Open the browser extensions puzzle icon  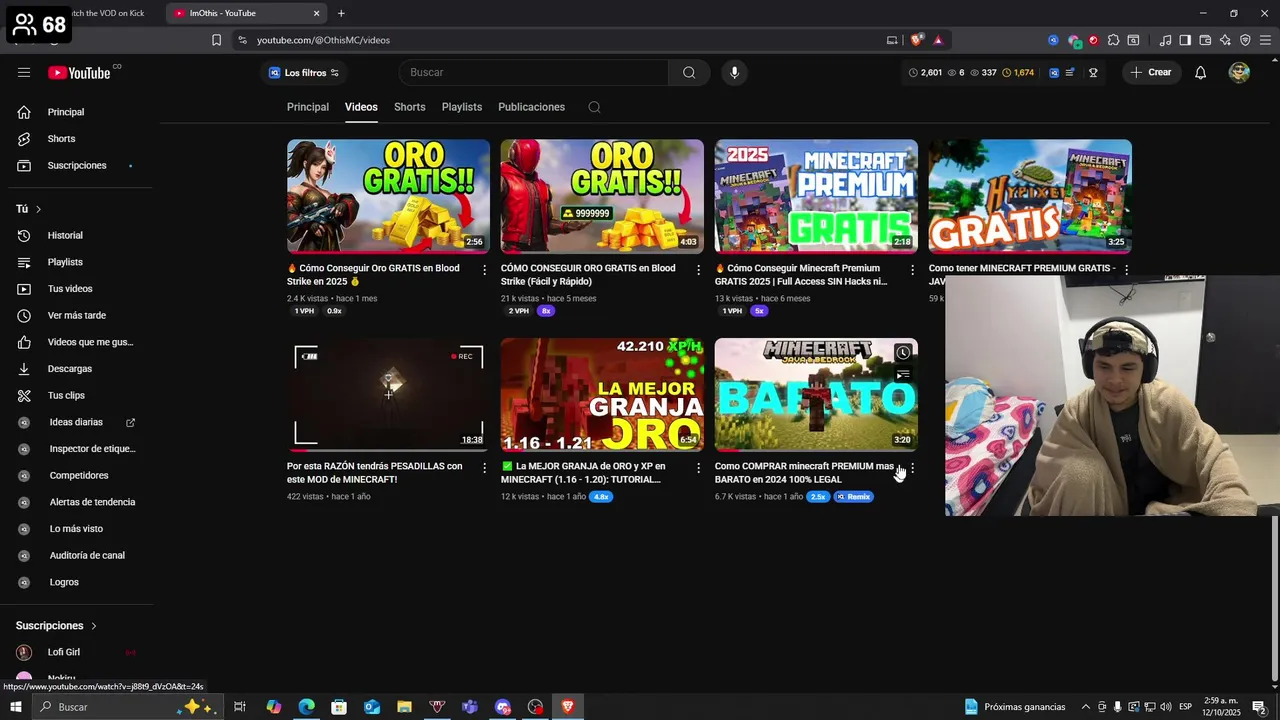tap(1113, 40)
